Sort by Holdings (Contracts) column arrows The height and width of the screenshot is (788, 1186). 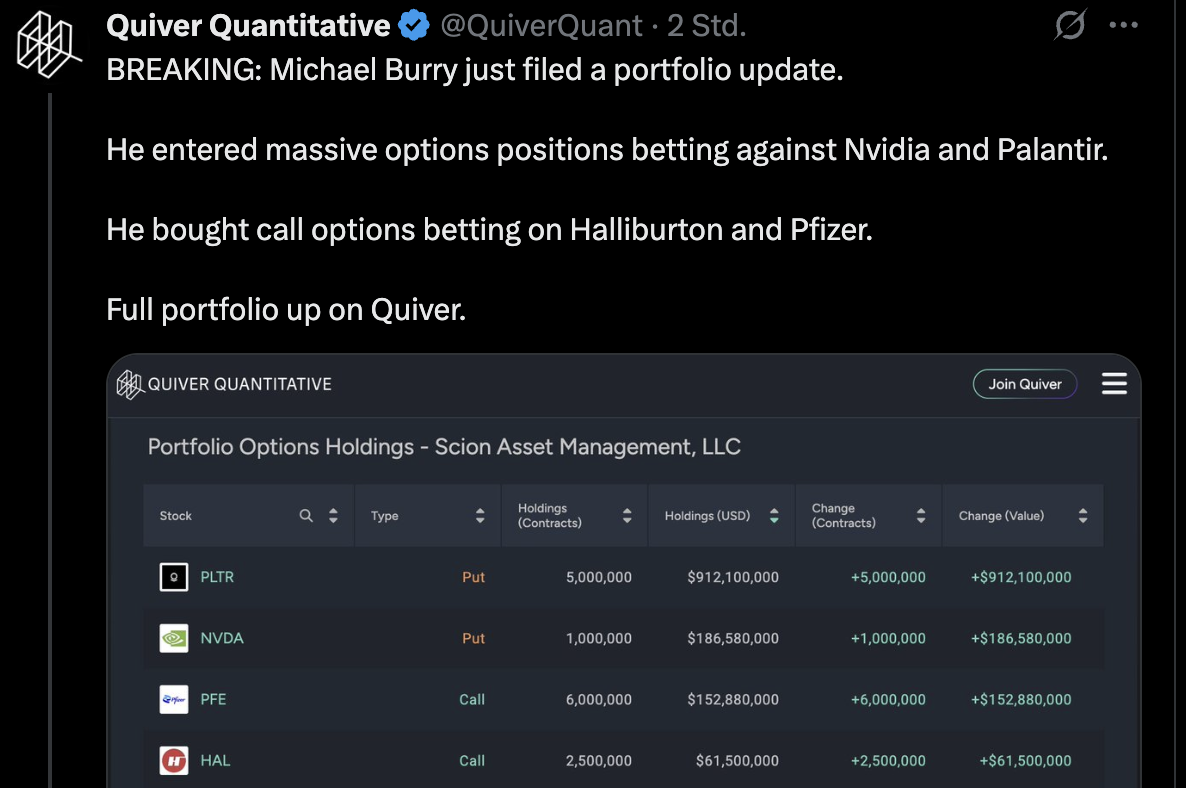coord(627,516)
